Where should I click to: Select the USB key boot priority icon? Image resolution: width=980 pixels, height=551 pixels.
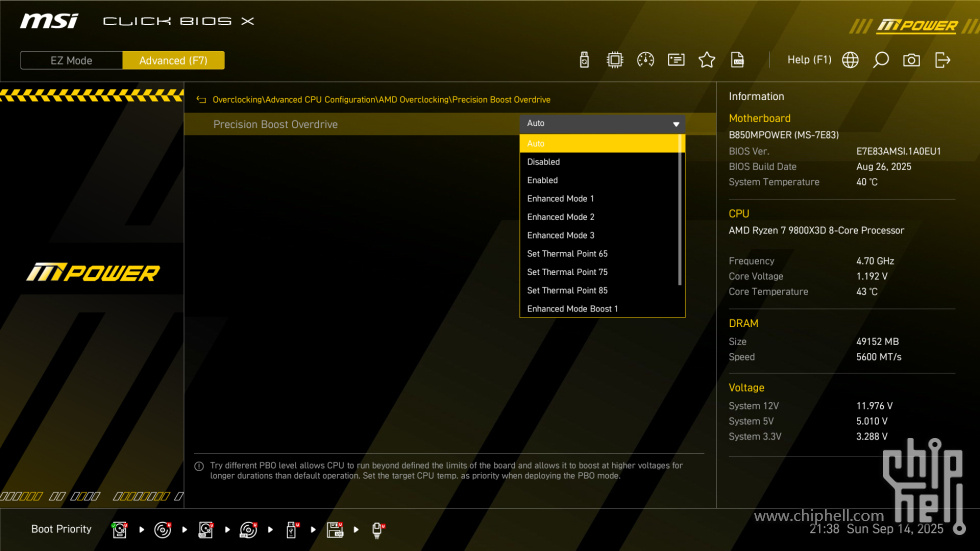pos(292,530)
